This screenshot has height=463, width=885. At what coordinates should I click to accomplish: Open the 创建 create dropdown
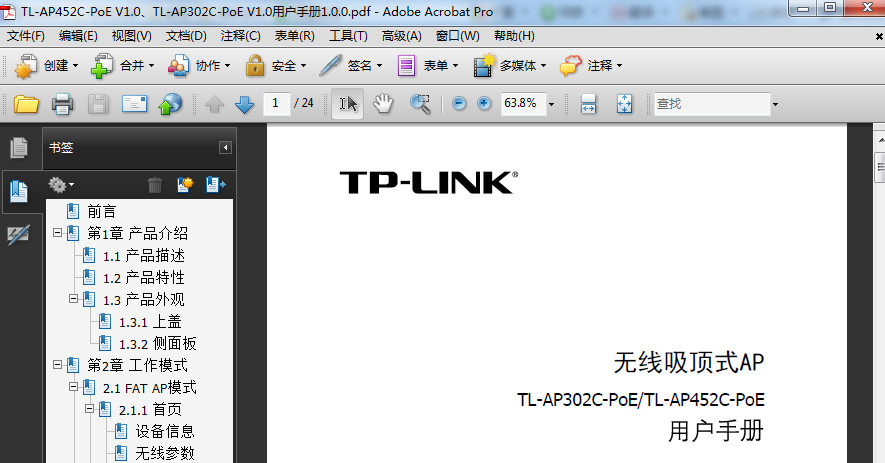(x=46, y=66)
